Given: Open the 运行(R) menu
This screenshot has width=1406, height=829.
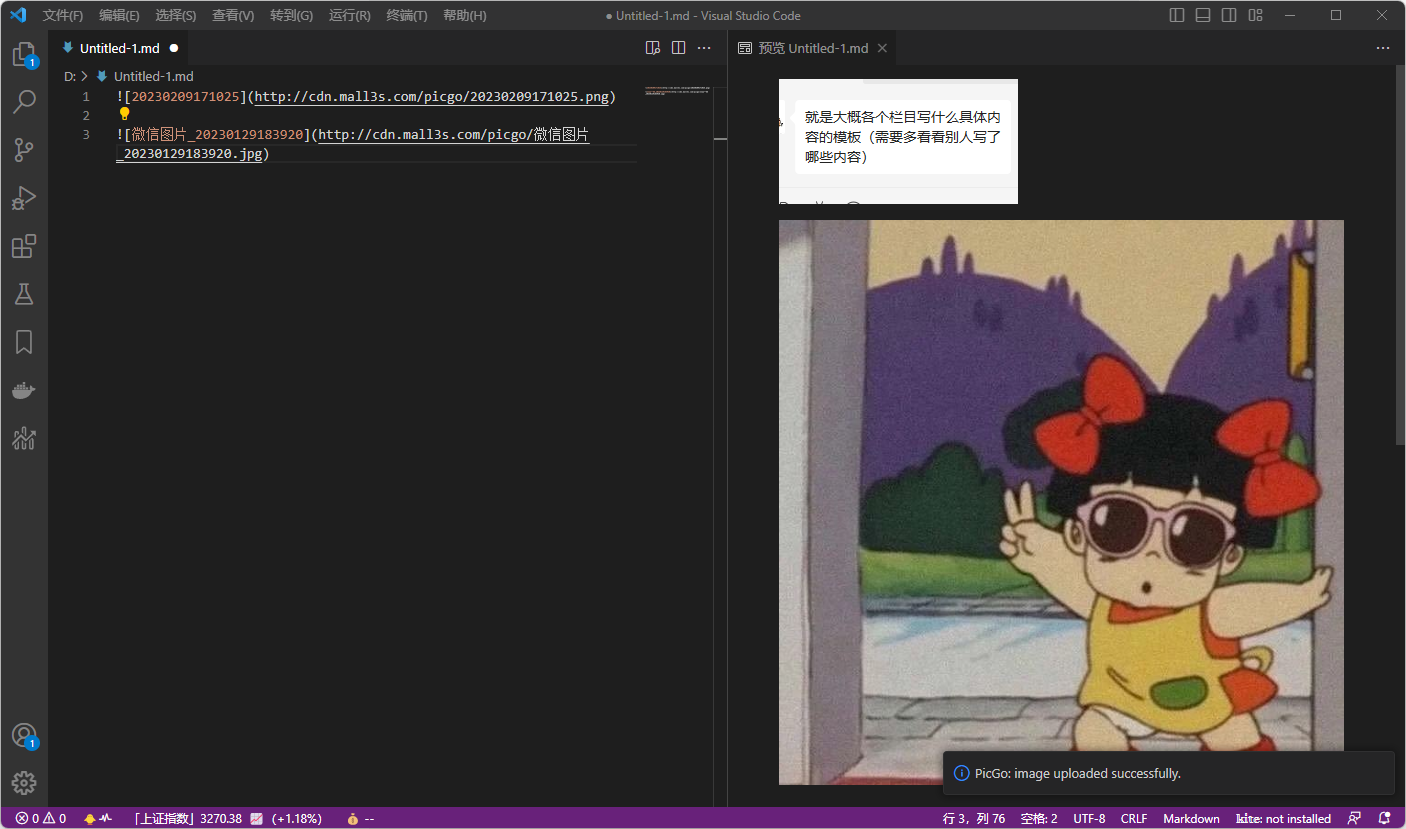Looking at the screenshot, I should click(x=350, y=16).
